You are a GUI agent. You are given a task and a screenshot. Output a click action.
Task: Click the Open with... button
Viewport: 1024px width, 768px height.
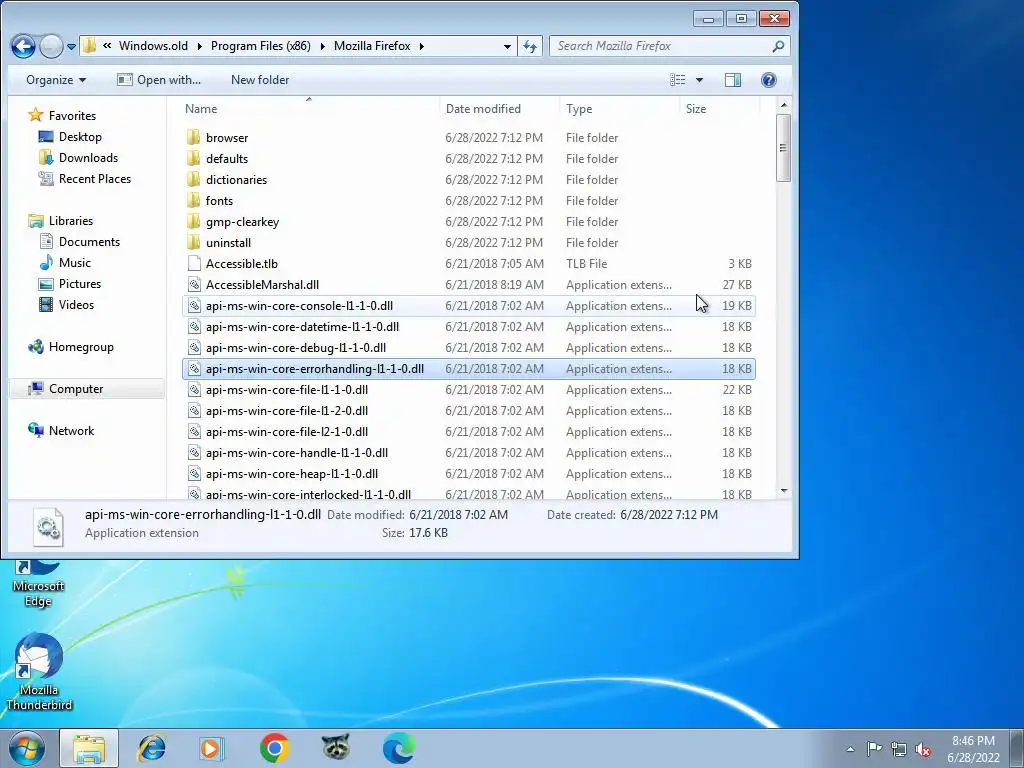click(x=159, y=80)
